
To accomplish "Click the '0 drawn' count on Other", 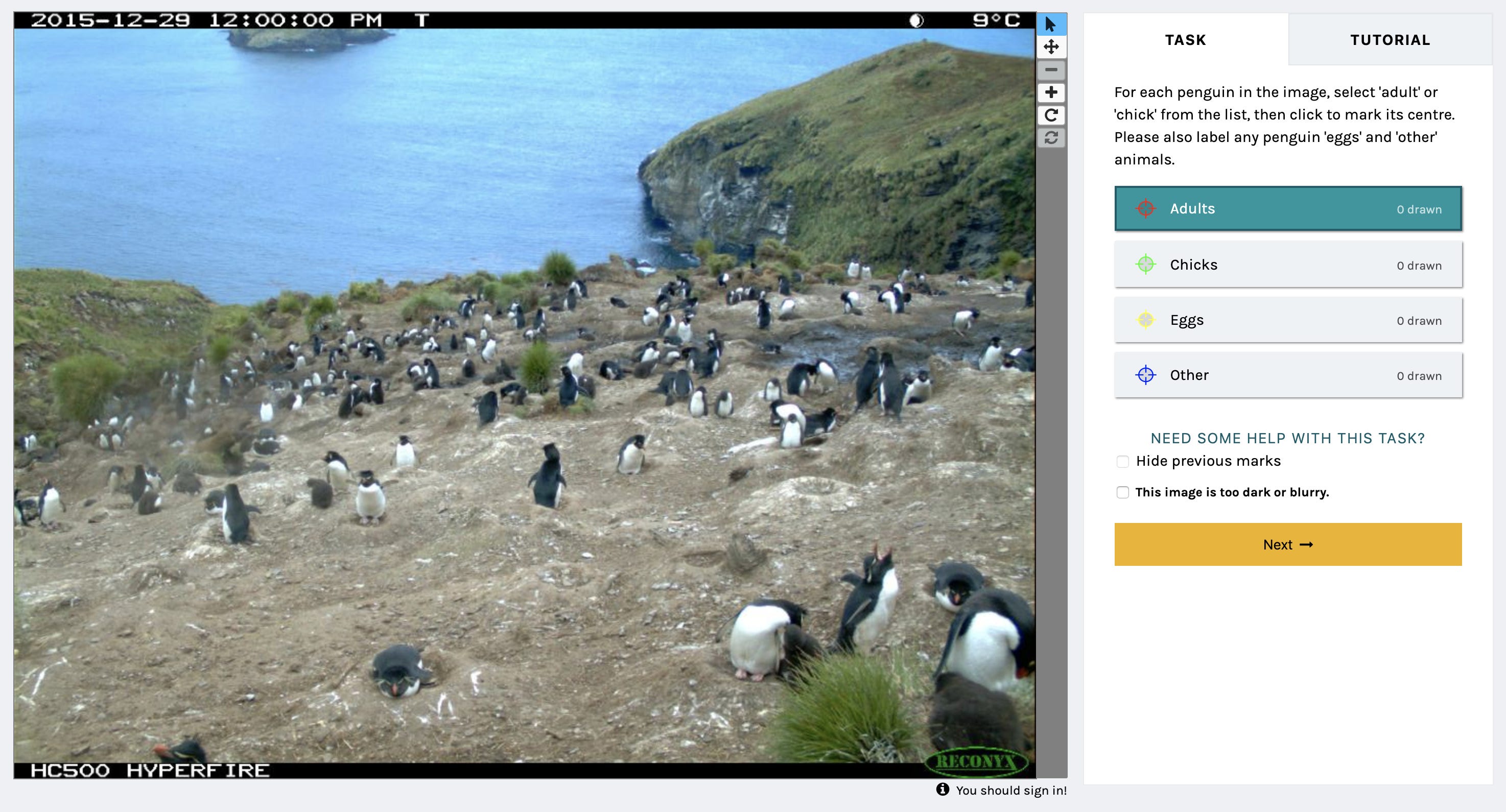I will click(1419, 376).
